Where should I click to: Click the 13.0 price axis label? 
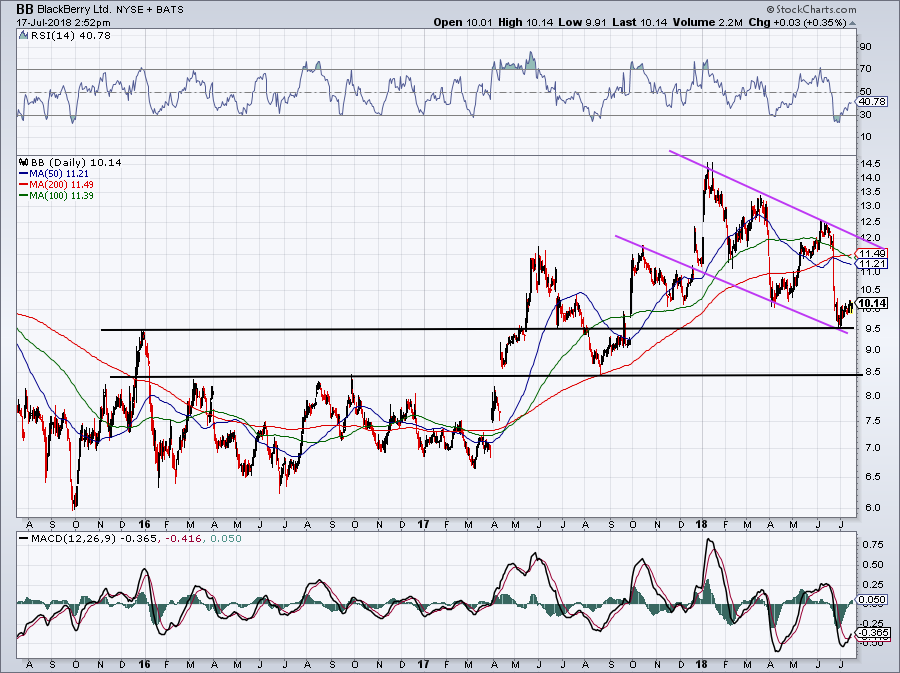click(870, 206)
